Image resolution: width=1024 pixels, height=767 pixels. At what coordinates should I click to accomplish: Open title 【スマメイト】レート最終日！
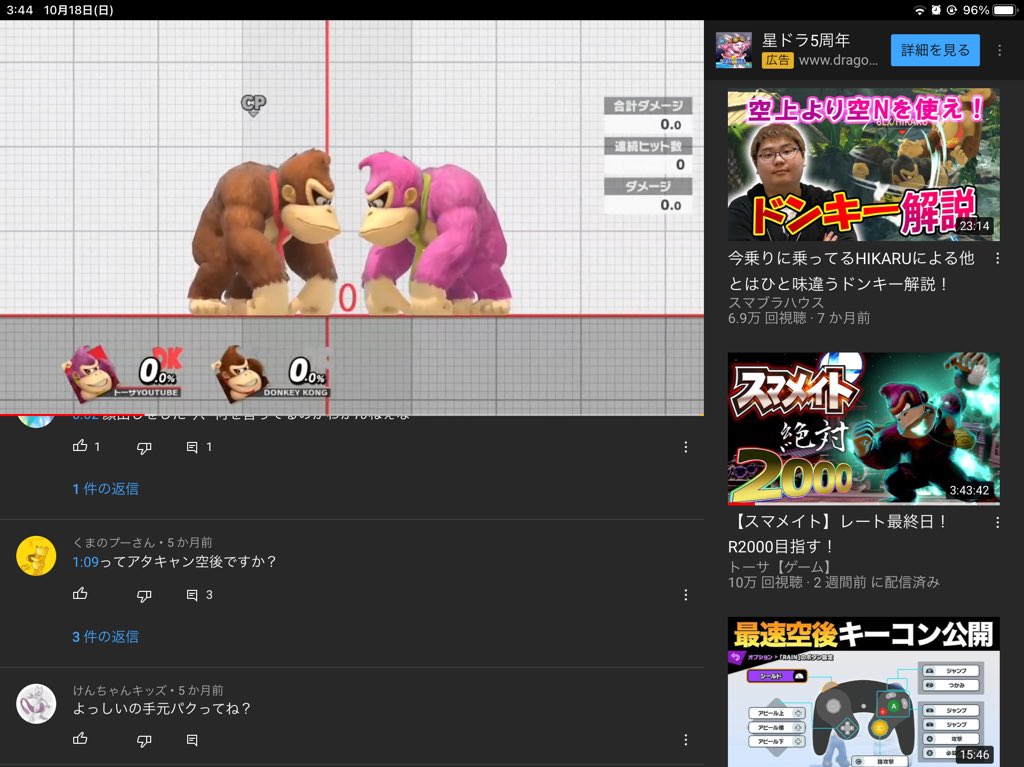(838, 521)
